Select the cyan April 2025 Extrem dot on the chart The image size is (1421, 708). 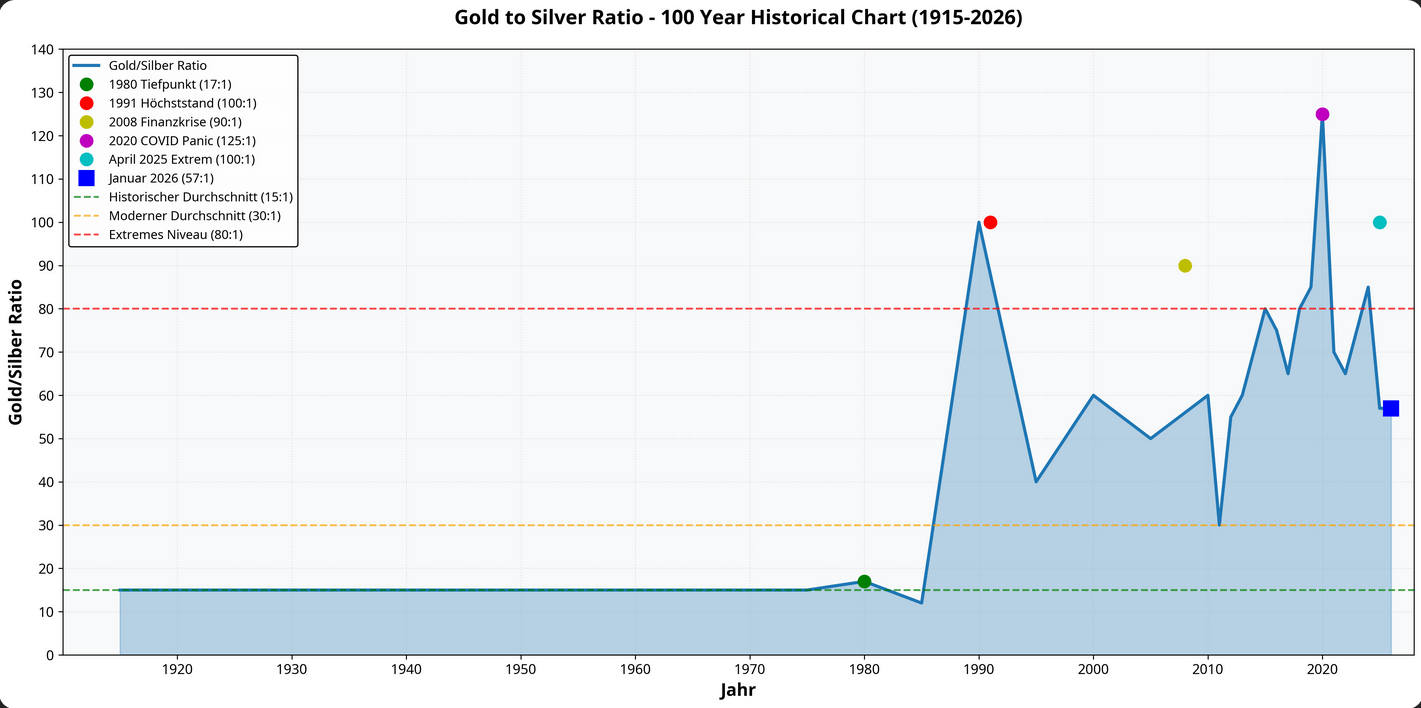click(1379, 222)
